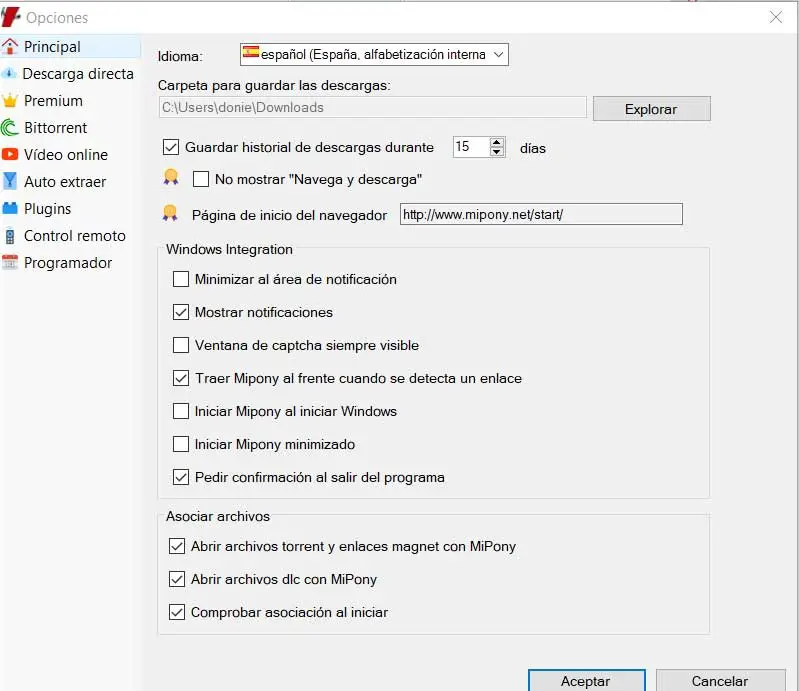The width and height of the screenshot is (799, 691).
Task: Open the Control remoto section
Action: tap(70, 235)
